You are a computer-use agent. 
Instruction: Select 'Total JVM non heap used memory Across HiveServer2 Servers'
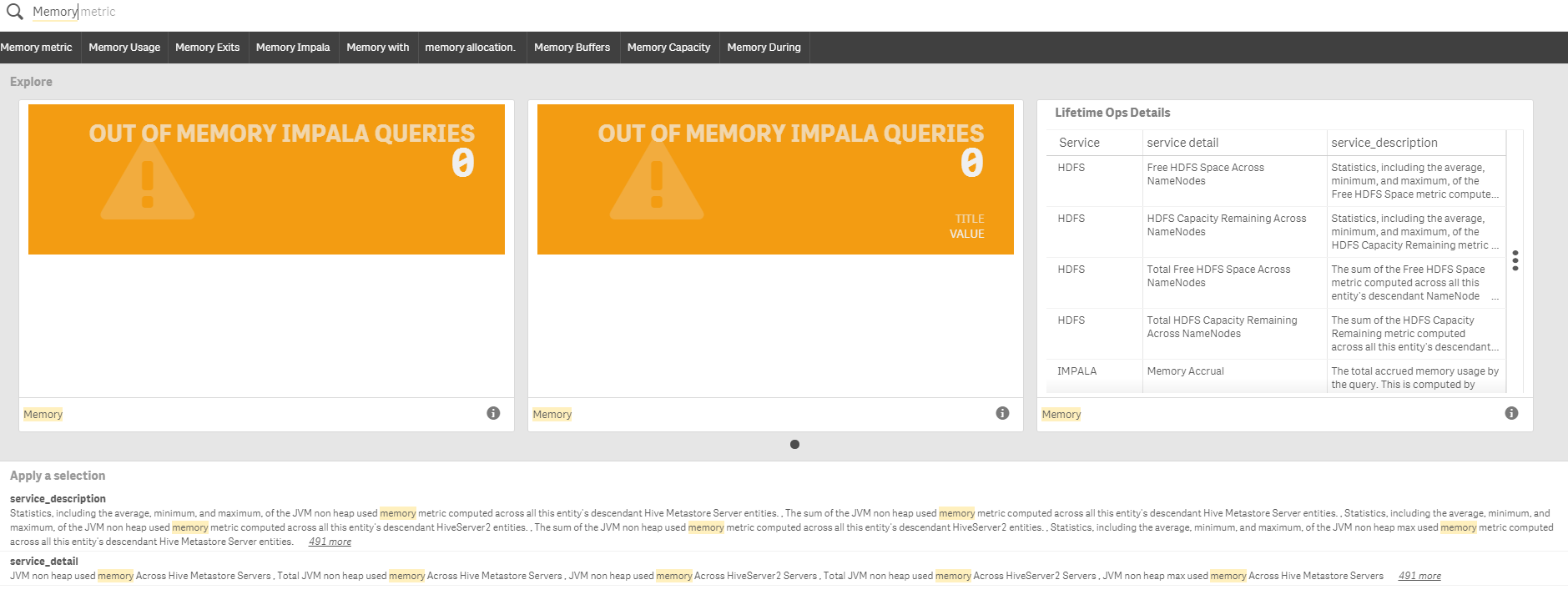pyautogui.click(x=960, y=576)
